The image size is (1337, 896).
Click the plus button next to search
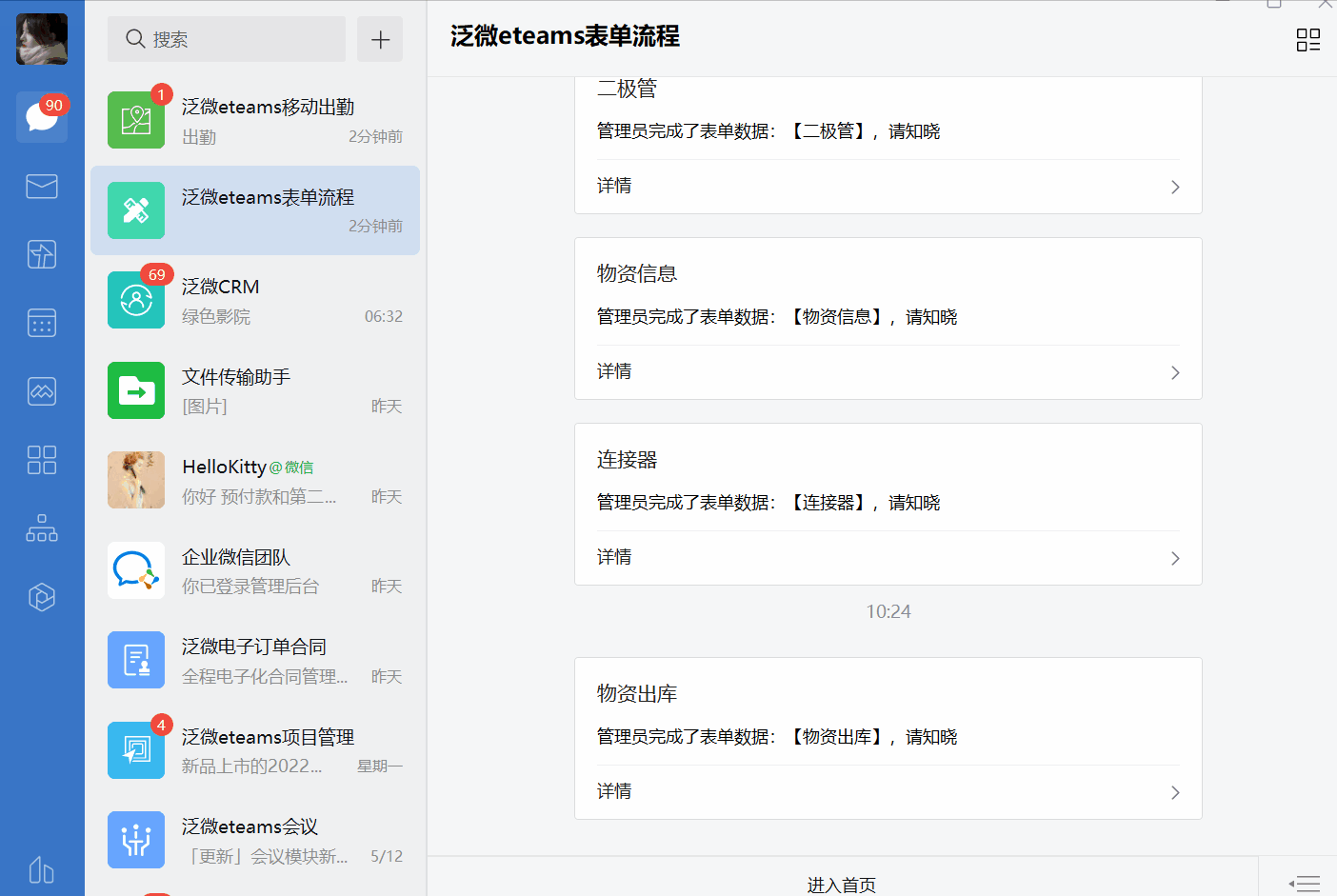coord(380,39)
